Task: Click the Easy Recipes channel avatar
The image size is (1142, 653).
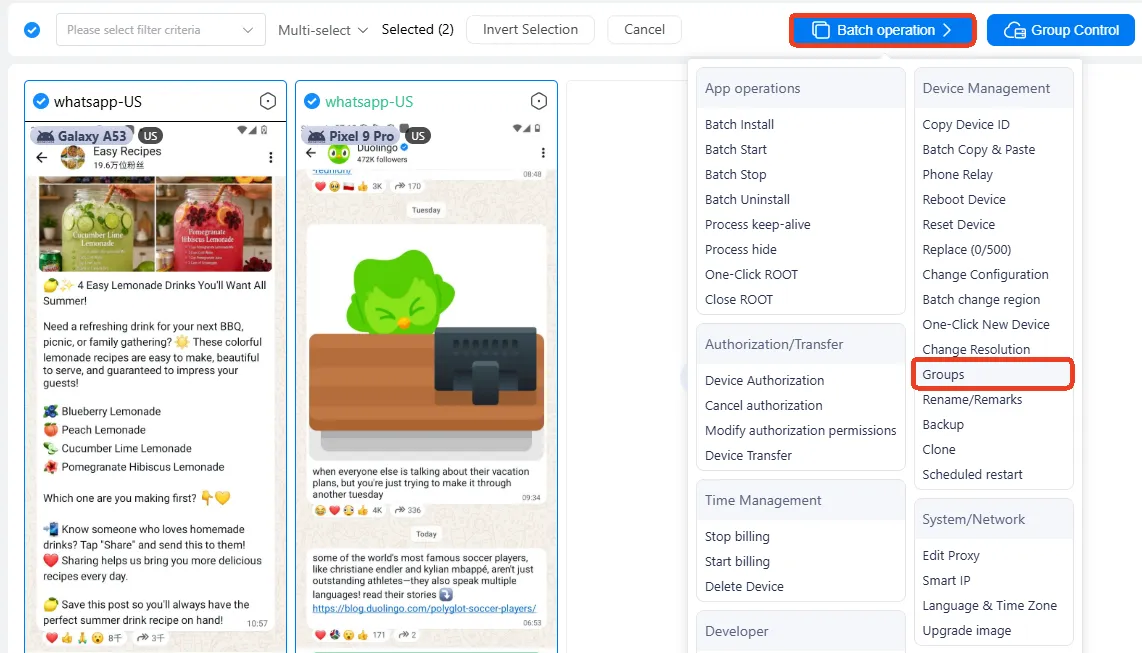Action: coord(73,157)
